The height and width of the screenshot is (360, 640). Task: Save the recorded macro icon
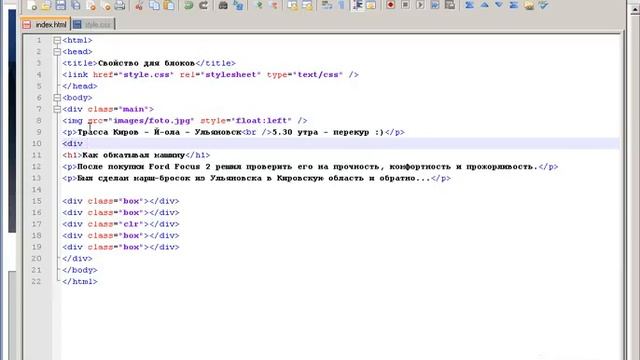pyautogui.click(x=449, y=5)
